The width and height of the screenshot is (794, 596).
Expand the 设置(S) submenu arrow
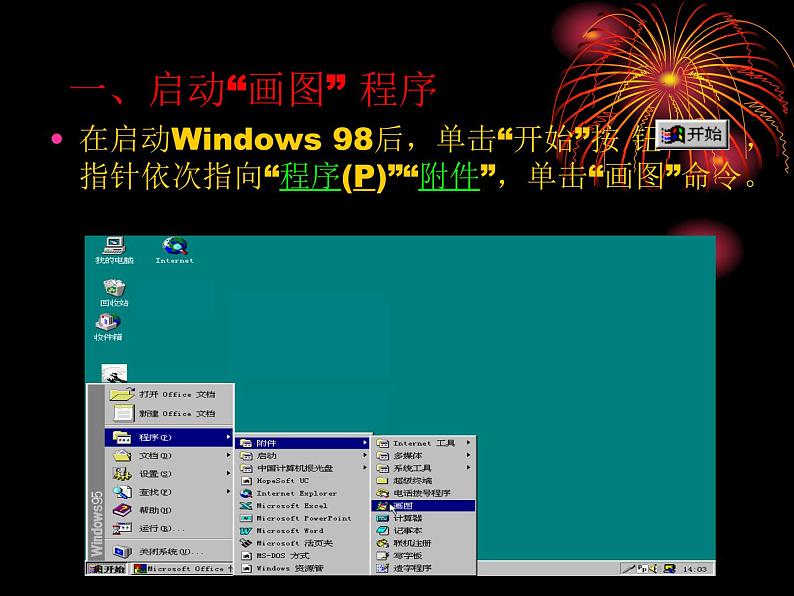pyautogui.click(x=228, y=473)
